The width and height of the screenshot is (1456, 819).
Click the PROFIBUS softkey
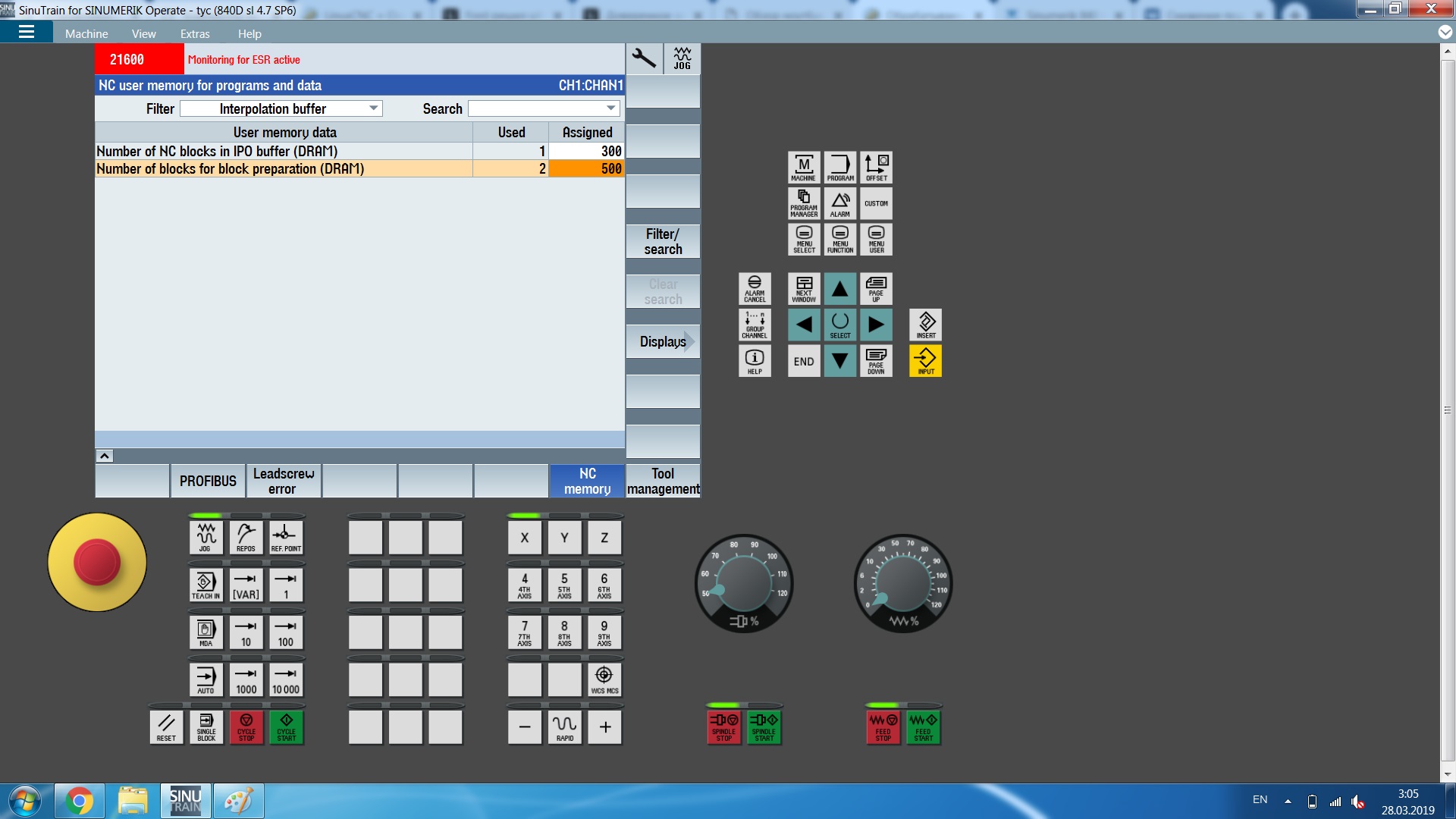pyautogui.click(x=208, y=481)
